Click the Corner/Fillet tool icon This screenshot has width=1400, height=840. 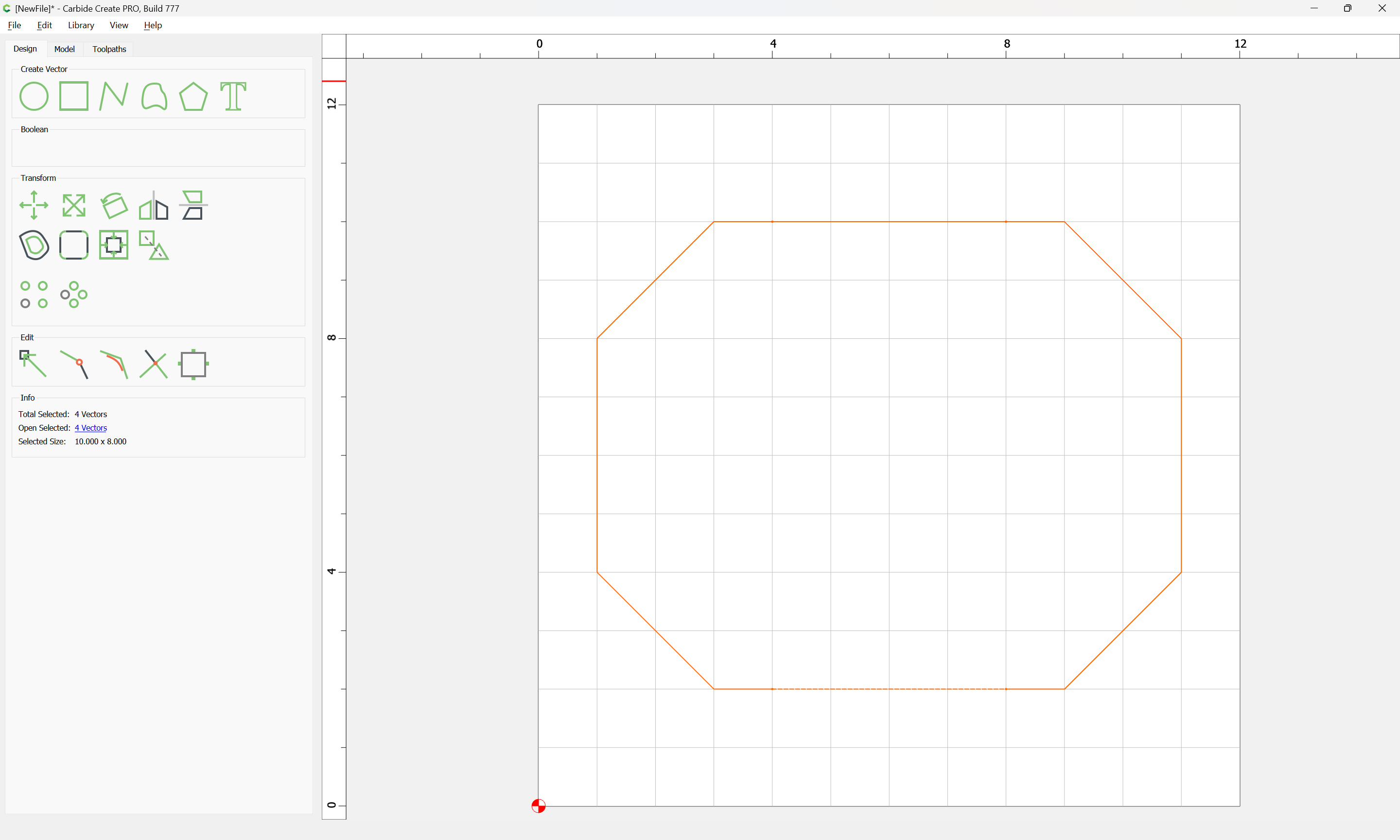click(x=74, y=245)
